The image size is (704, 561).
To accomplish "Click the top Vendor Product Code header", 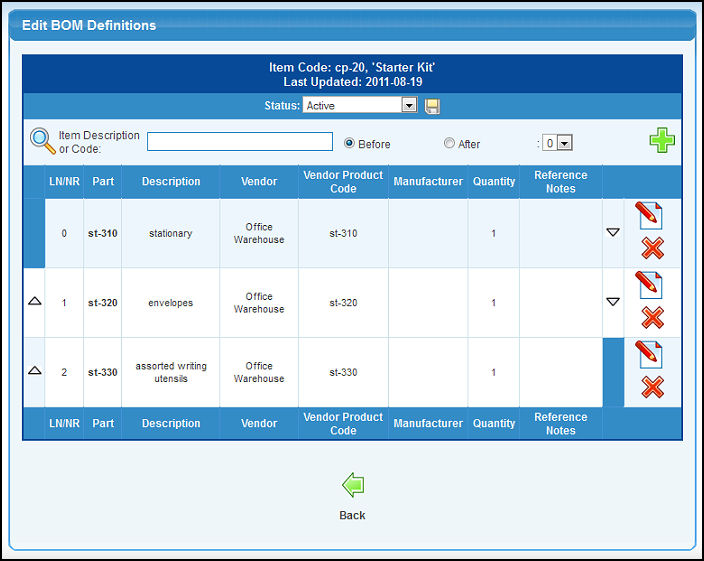I will pyautogui.click(x=343, y=182).
